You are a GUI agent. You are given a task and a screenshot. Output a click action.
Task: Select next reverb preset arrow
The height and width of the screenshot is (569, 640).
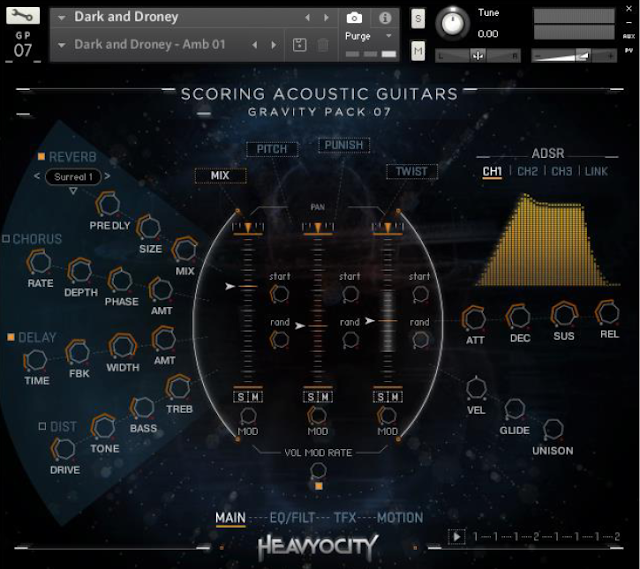pyautogui.click(x=107, y=176)
